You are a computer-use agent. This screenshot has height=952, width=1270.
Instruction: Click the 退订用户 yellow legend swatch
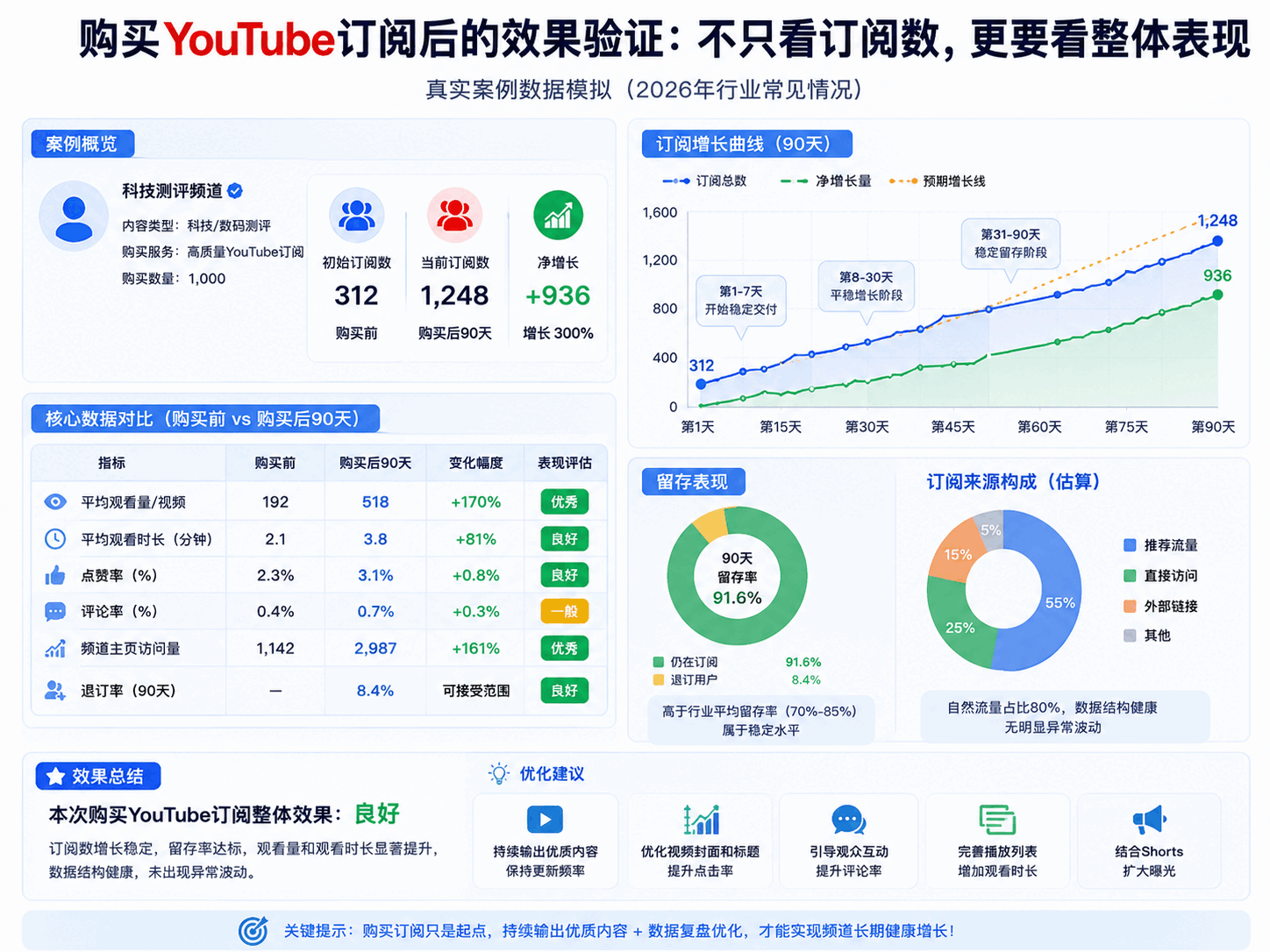pos(659,679)
